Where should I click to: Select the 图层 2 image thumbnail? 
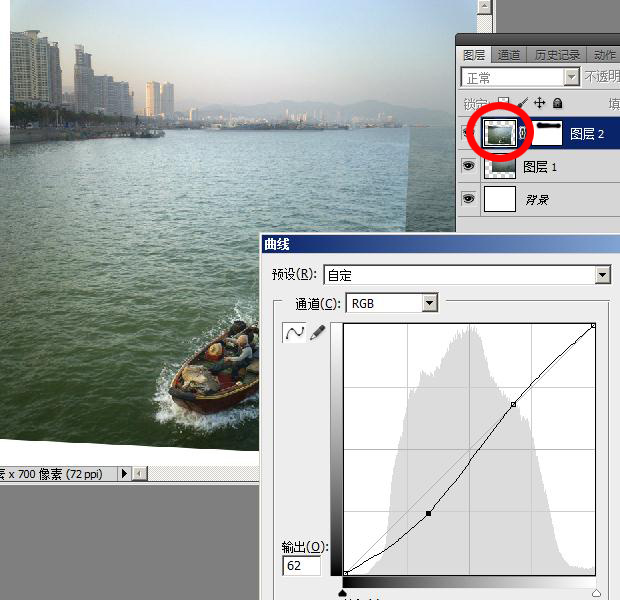(x=500, y=133)
